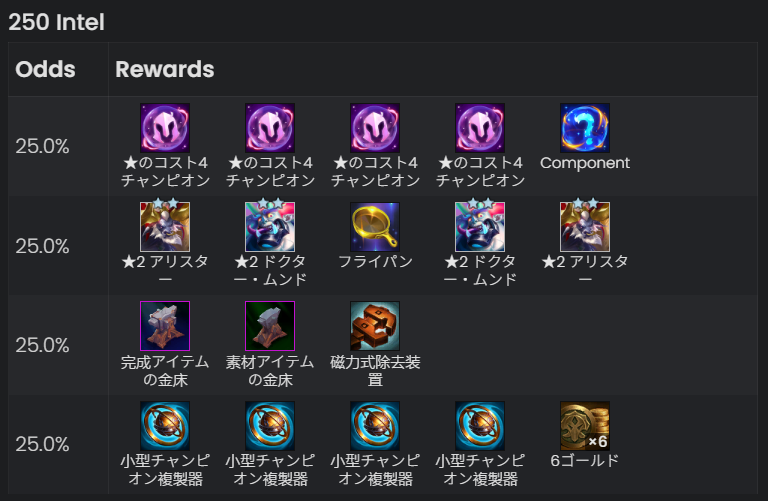Click the first purple cost-4 champion orb
This screenshot has height=501, width=768.
coord(165,128)
